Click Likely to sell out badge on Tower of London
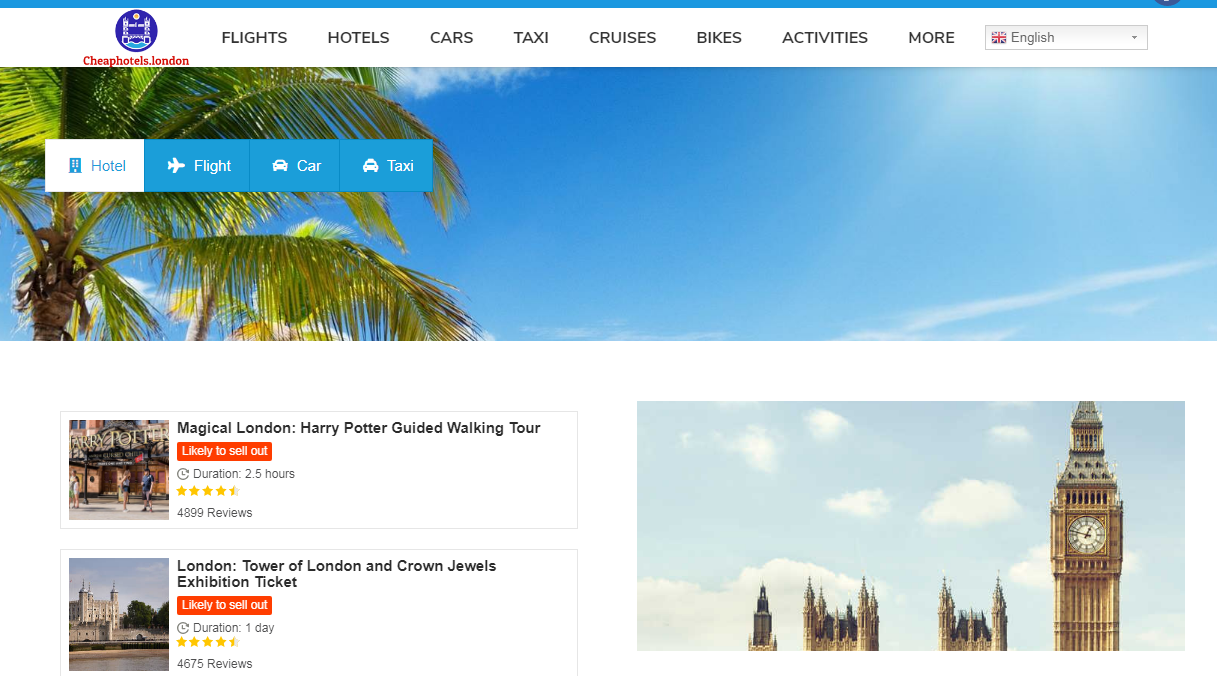The width and height of the screenshot is (1217, 676). coord(224,605)
